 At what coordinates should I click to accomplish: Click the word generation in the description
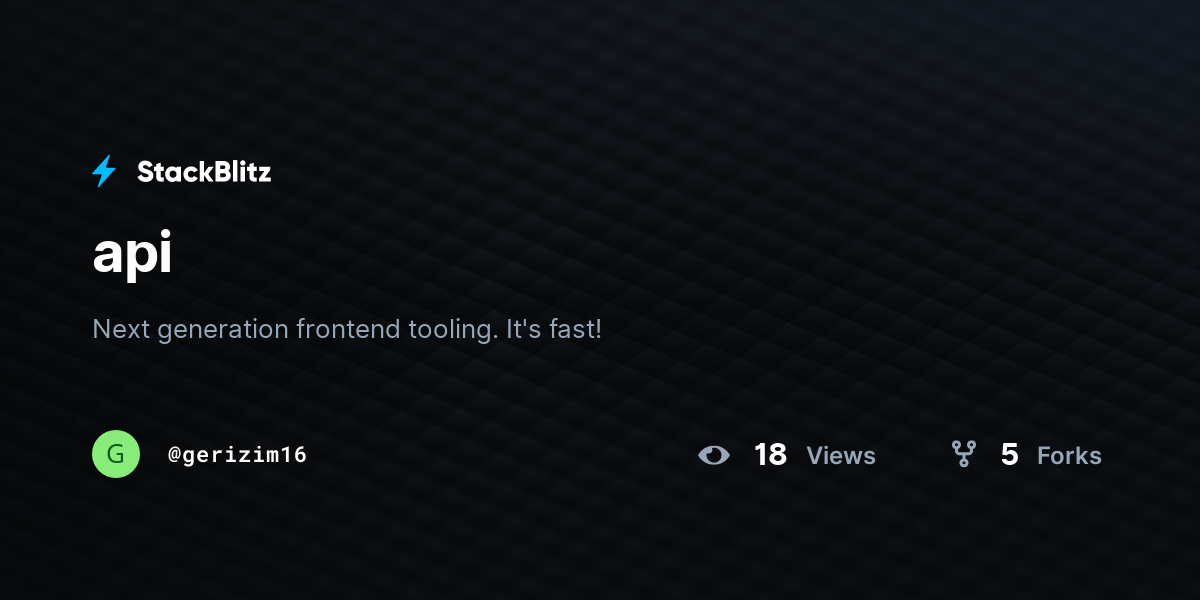point(219,330)
